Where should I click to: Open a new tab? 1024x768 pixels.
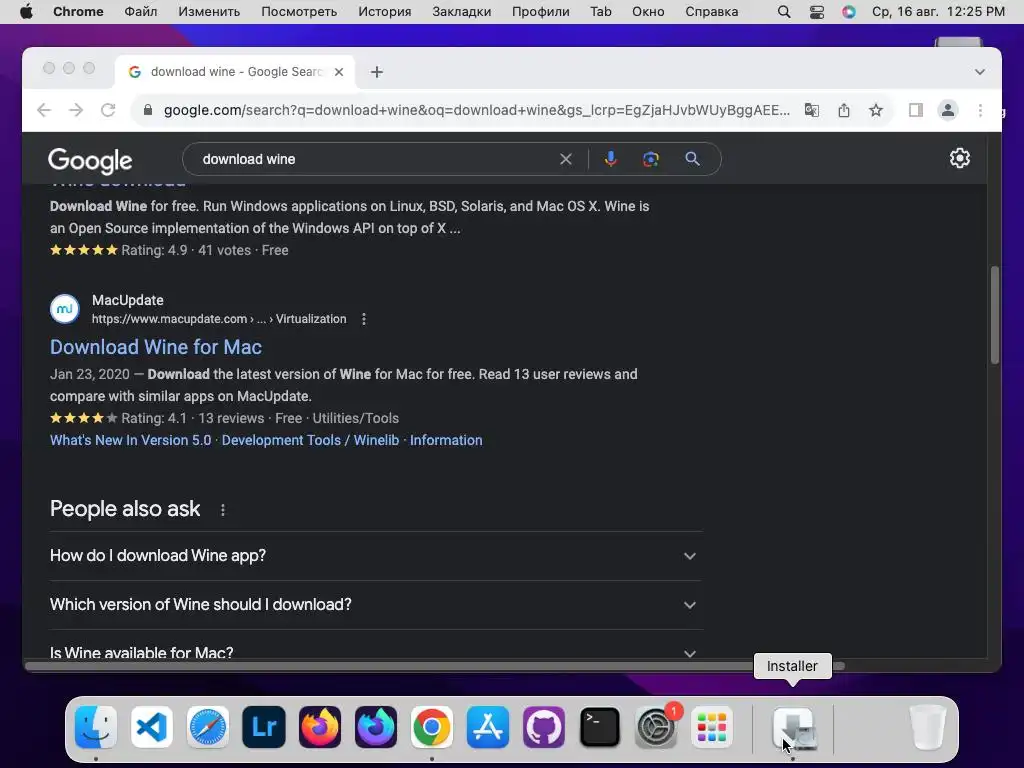(377, 72)
